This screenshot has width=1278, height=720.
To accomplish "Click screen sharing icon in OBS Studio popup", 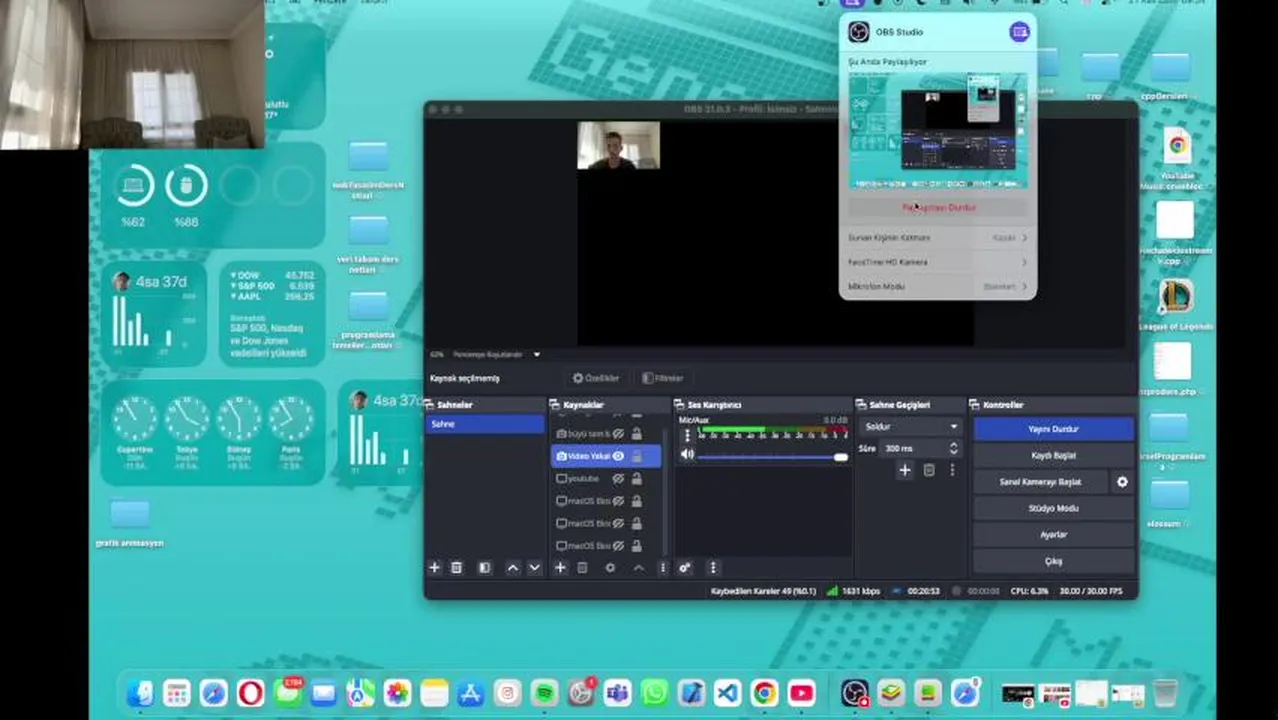I will [1019, 32].
